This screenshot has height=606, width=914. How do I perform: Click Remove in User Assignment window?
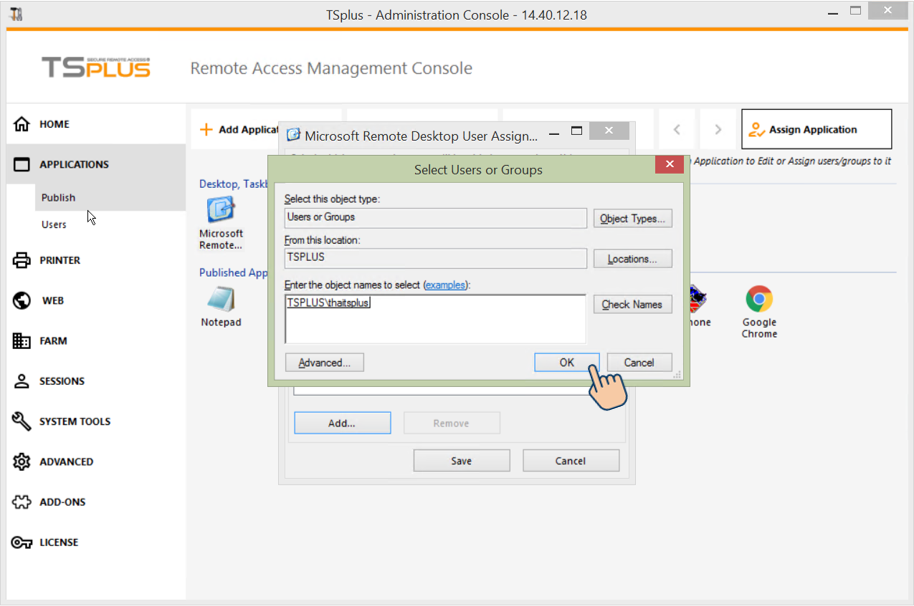pyautogui.click(x=451, y=423)
